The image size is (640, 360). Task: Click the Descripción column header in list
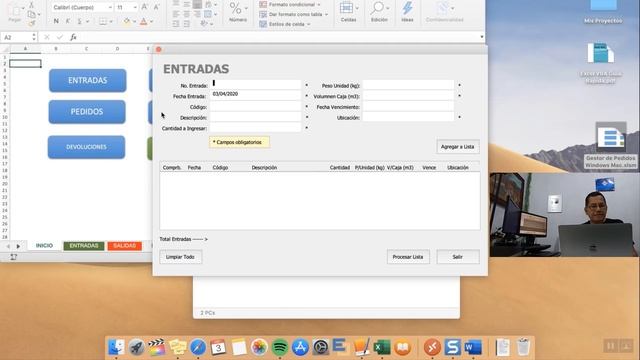pyautogui.click(x=264, y=167)
